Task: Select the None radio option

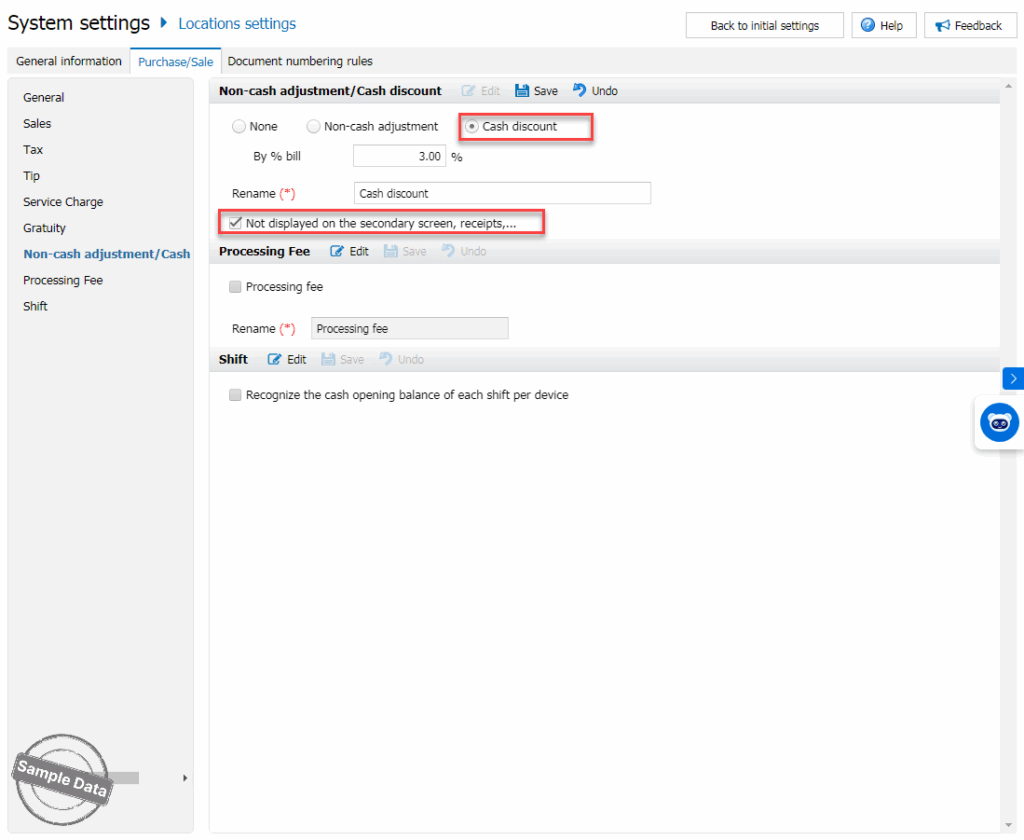Action: (239, 127)
